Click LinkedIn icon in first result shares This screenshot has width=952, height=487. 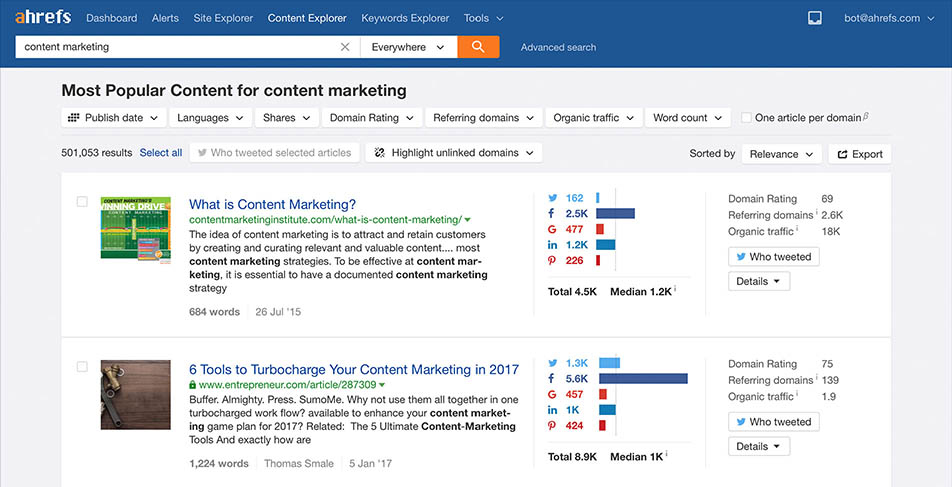[x=552, y=245]
